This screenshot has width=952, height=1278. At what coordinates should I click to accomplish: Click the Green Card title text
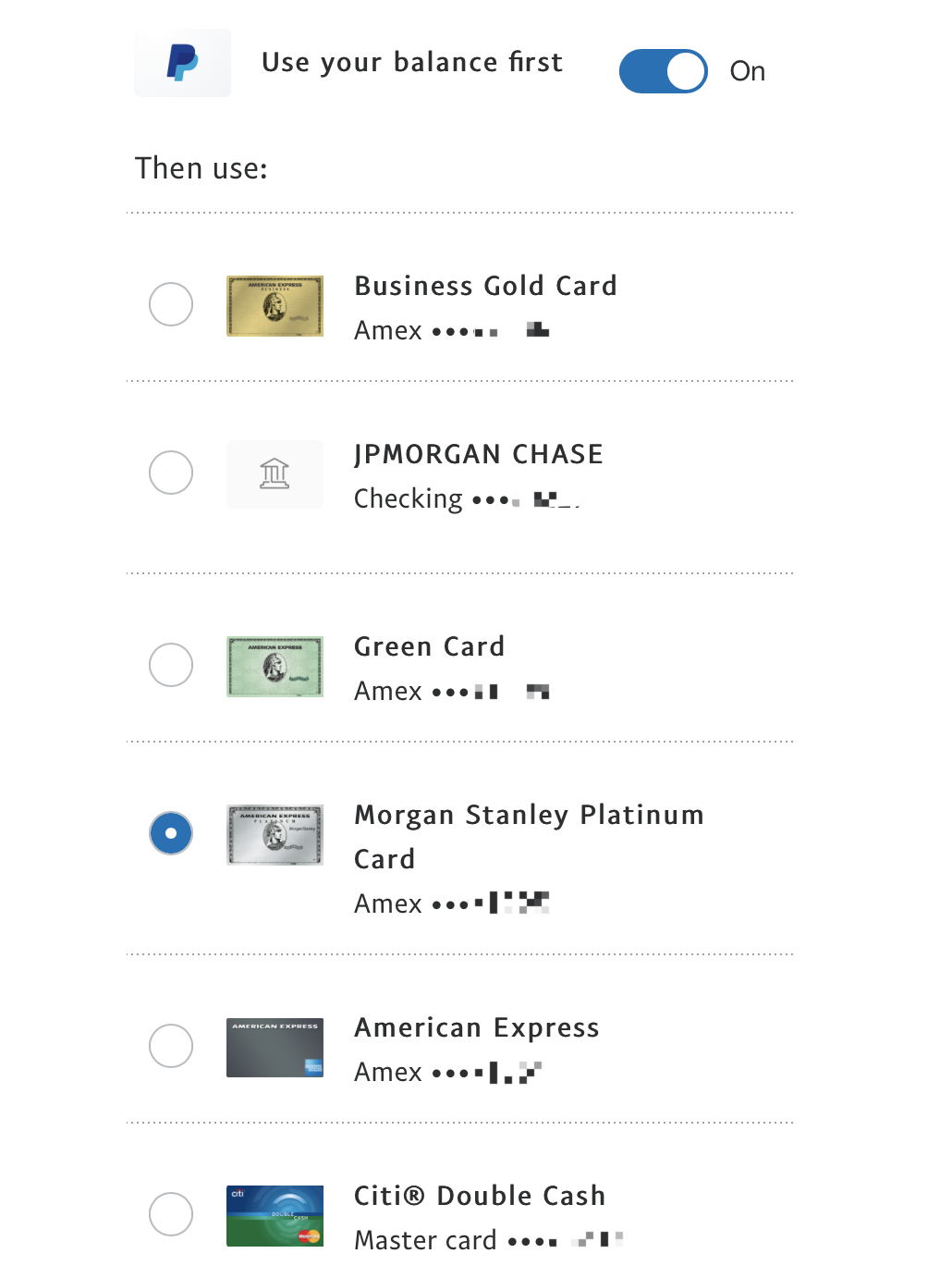(429, 646)
